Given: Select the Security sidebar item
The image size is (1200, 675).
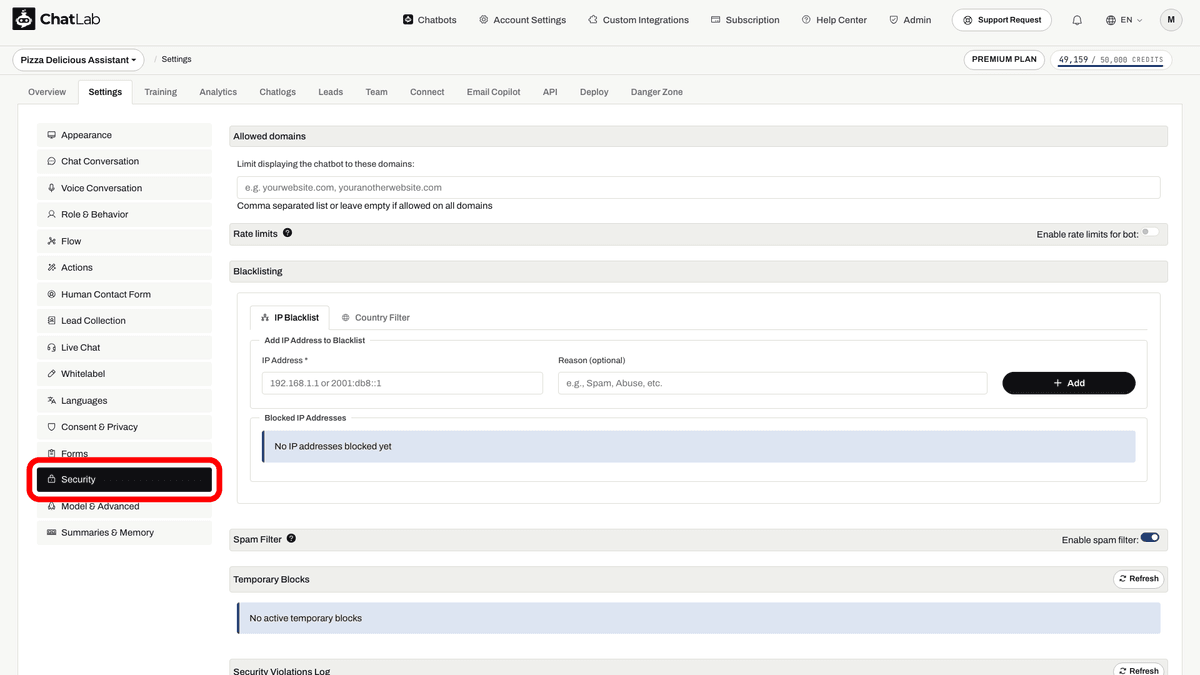Looking at the screenshot, I should coord(124,480).
